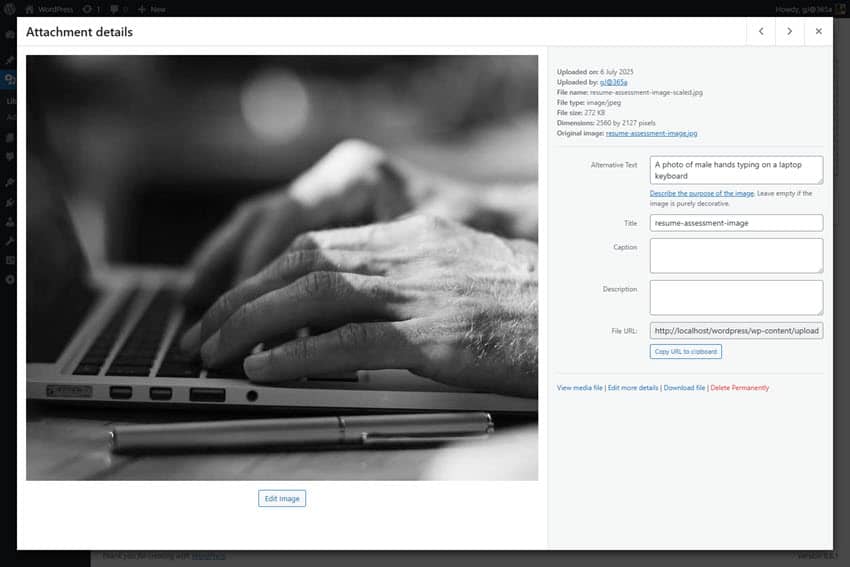Open the View media file link

pos(580,388)
